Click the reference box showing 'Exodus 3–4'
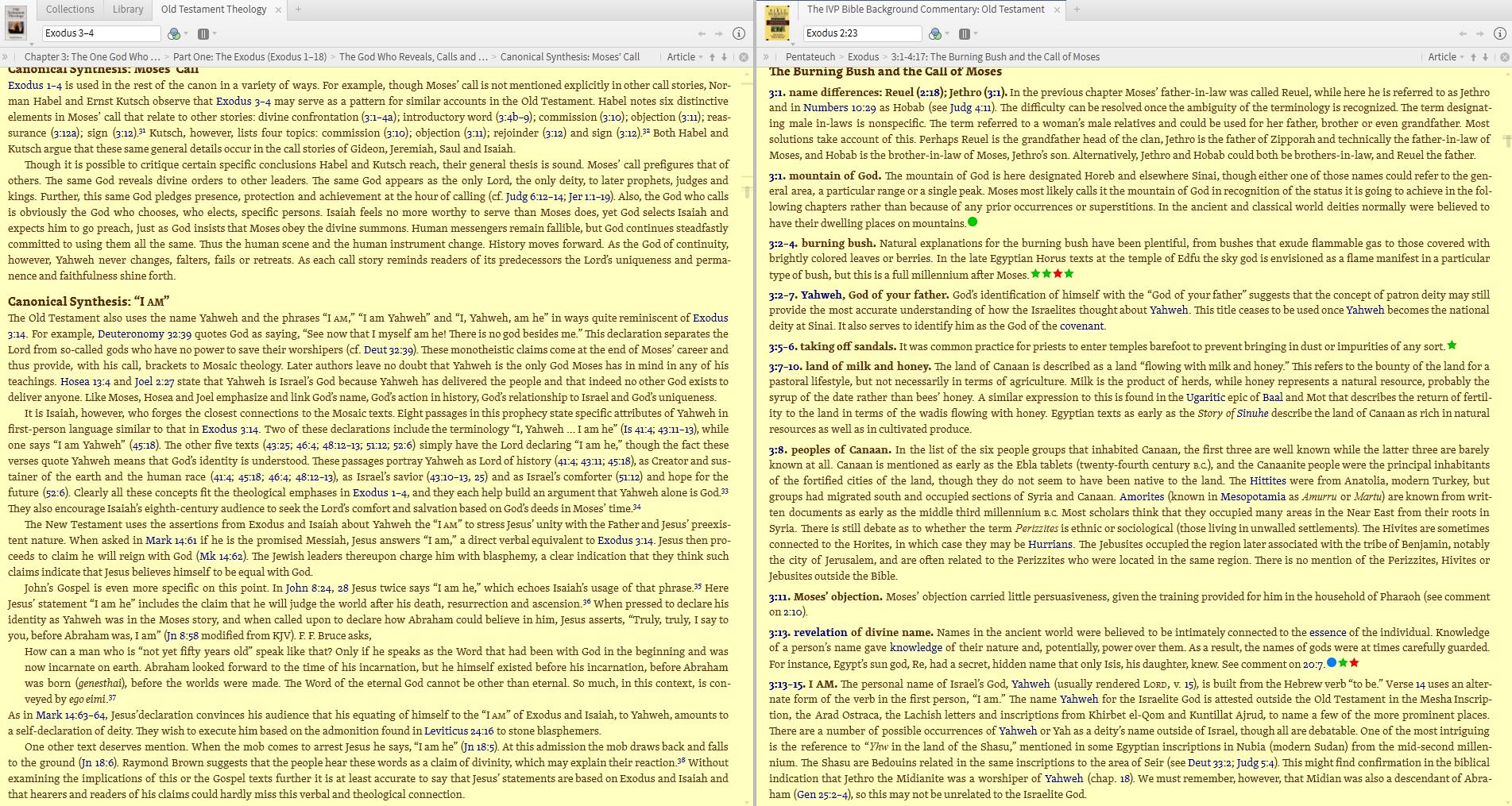The width and height of the screenshot is (1512, 806). 101,33
